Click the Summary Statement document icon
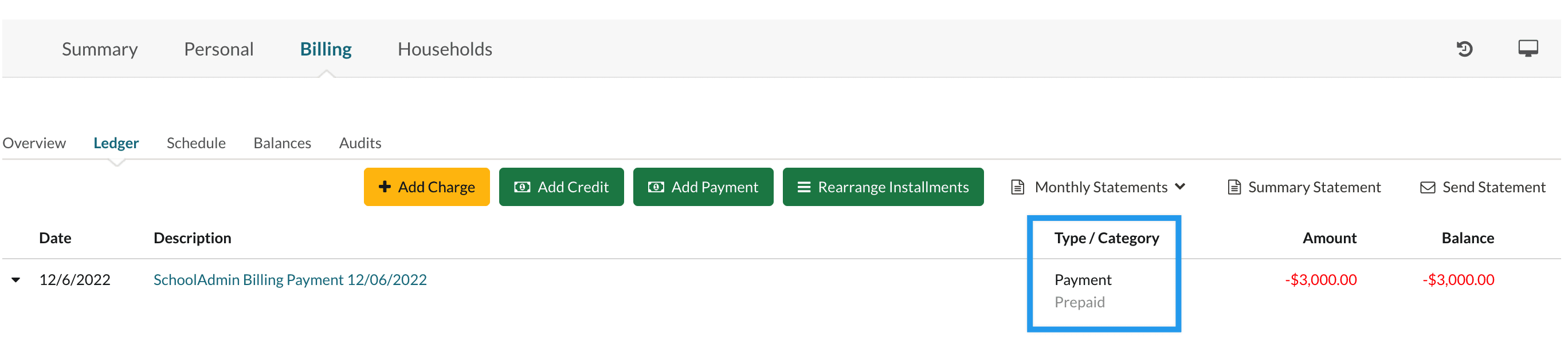This screenshot has width=1568, height=364. click(1234, 187)
